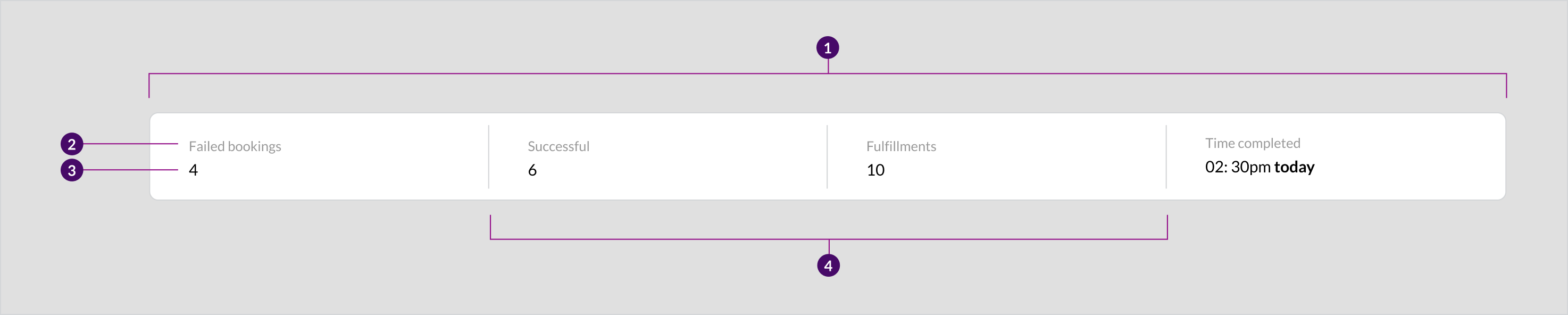Image resolution: width=1568 pixels, height=315 pixels.
Task: Click the bold word "today"
Action: tap(1294, 167)
